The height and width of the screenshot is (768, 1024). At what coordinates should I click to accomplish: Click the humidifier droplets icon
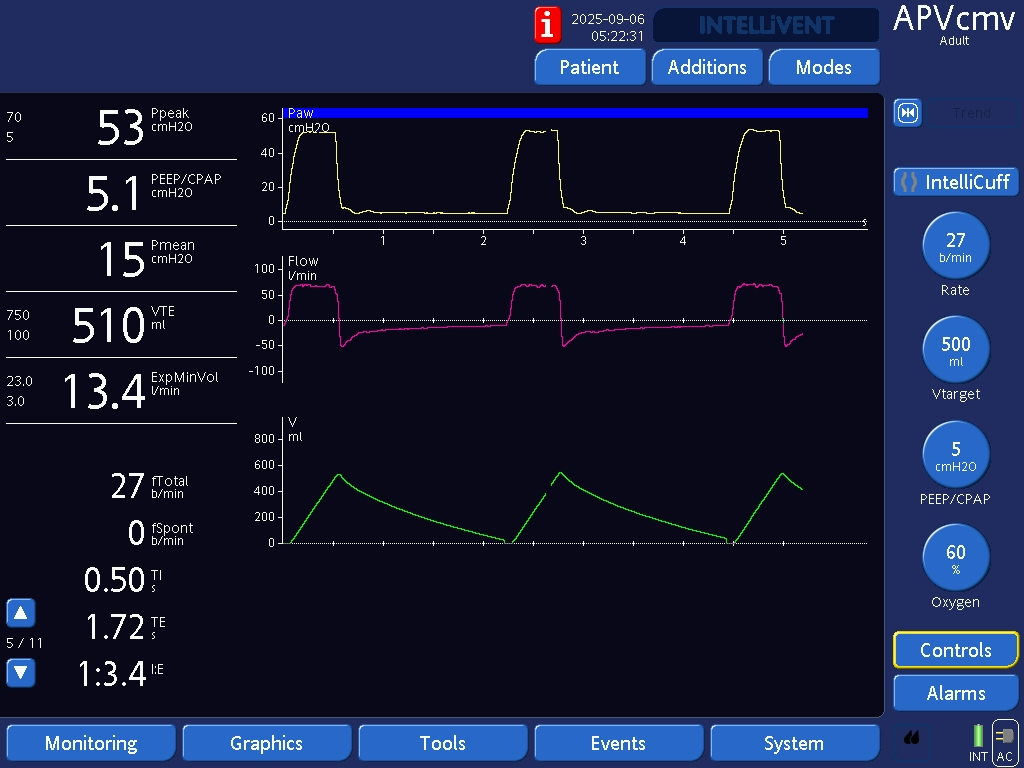911,739
